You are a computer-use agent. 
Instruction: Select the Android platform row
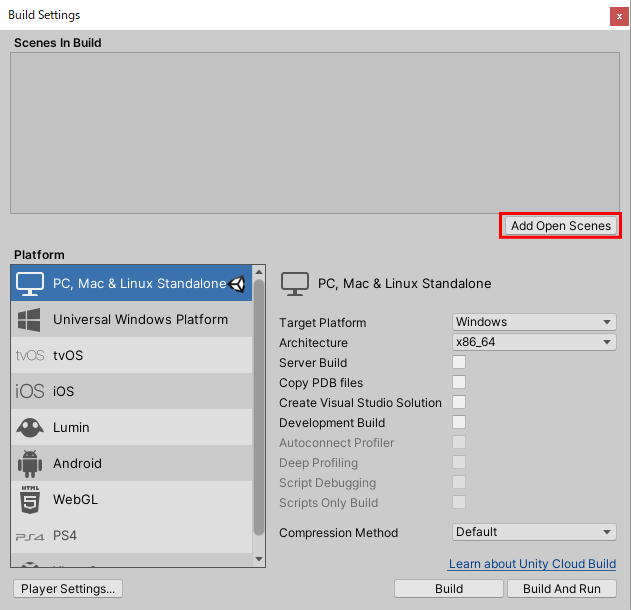[132, 463]
